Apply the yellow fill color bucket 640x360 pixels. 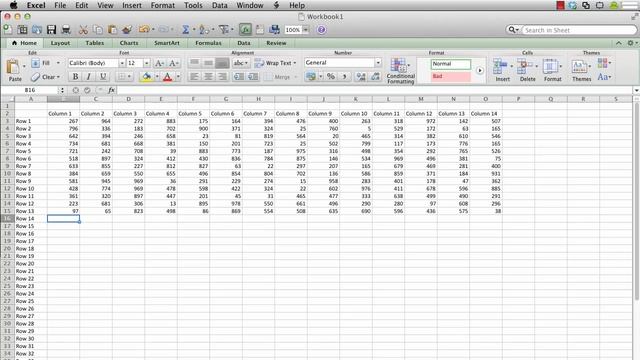(147, 76)
